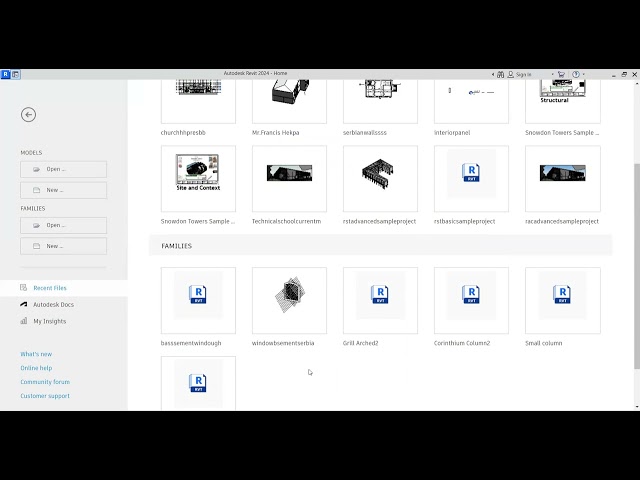Click the rstbasicsampleproject file name
This screenshot has height=480, width=640.
pos(464,221)
